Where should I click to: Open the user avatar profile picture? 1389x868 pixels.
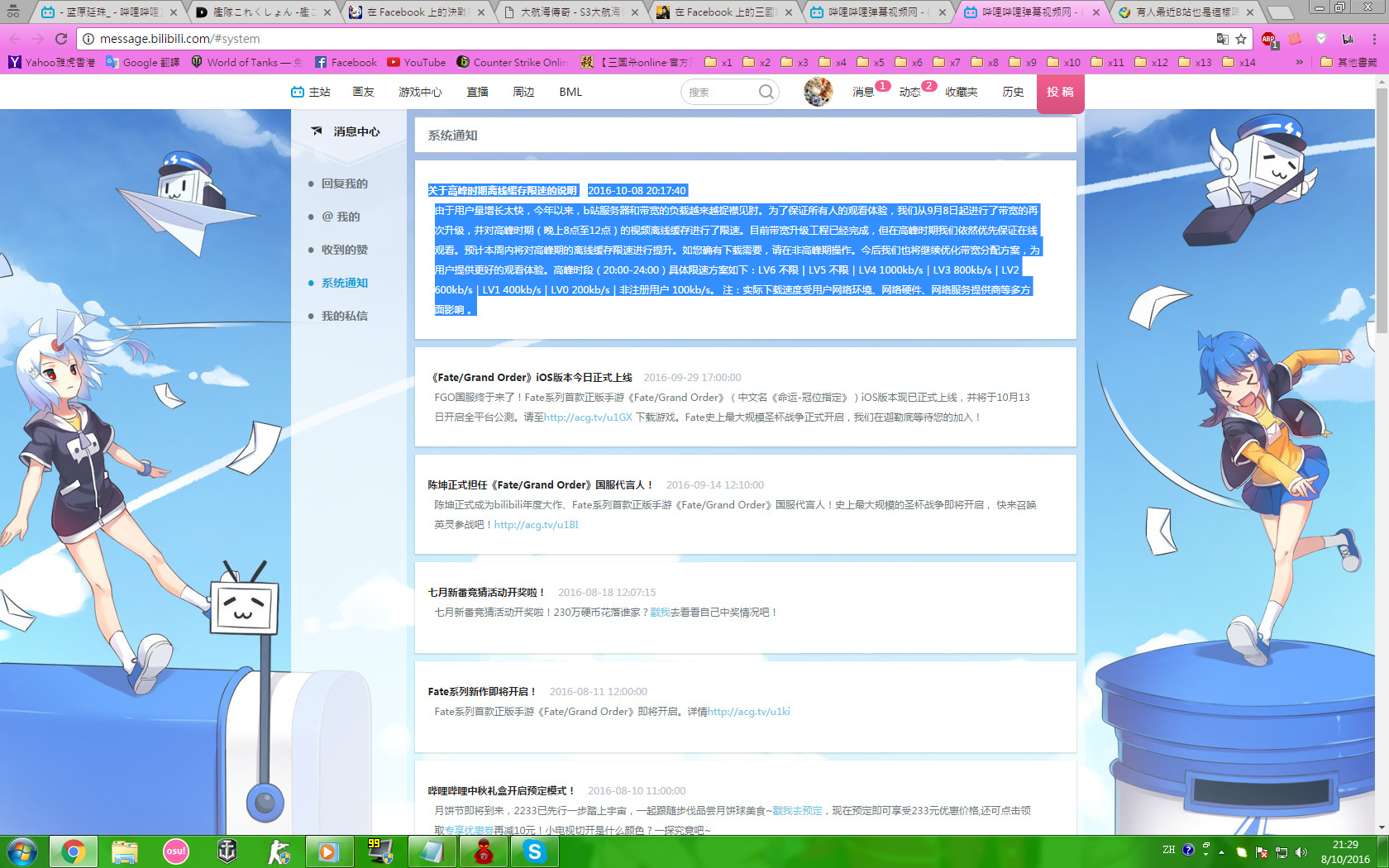tap(818, 92)
